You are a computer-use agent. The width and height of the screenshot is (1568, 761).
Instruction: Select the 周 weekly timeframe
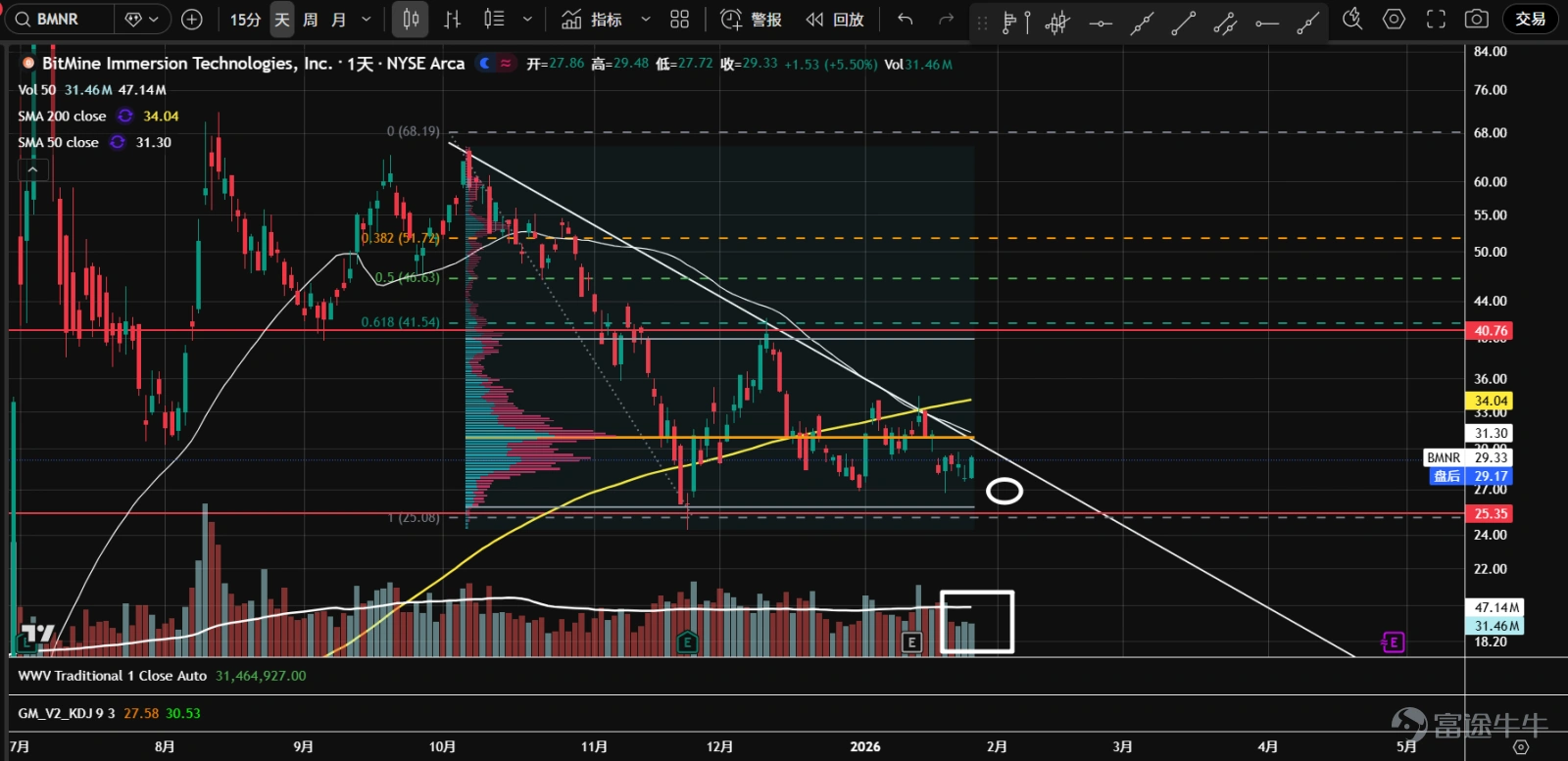(311, 19)
